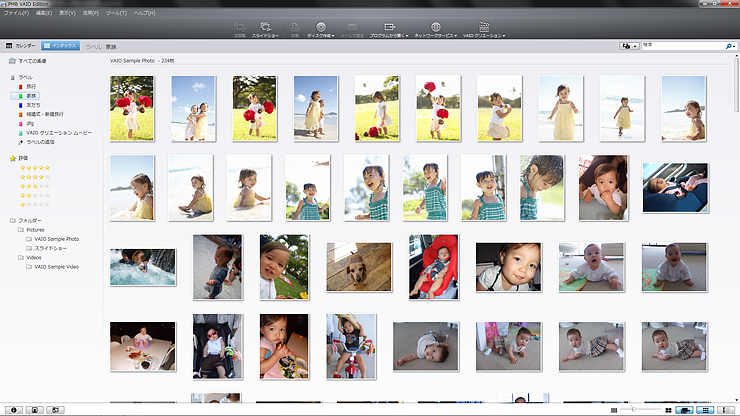Screen dimensions: 740x416
Task: Open the File (ファイル) menu
Action: 15,12
